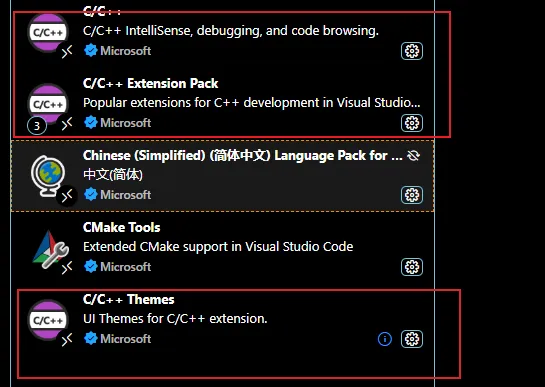This screenshot has height=387, width=545.
Task: Select the C/C++ Themes title
Action: click(x=129, y=299)
